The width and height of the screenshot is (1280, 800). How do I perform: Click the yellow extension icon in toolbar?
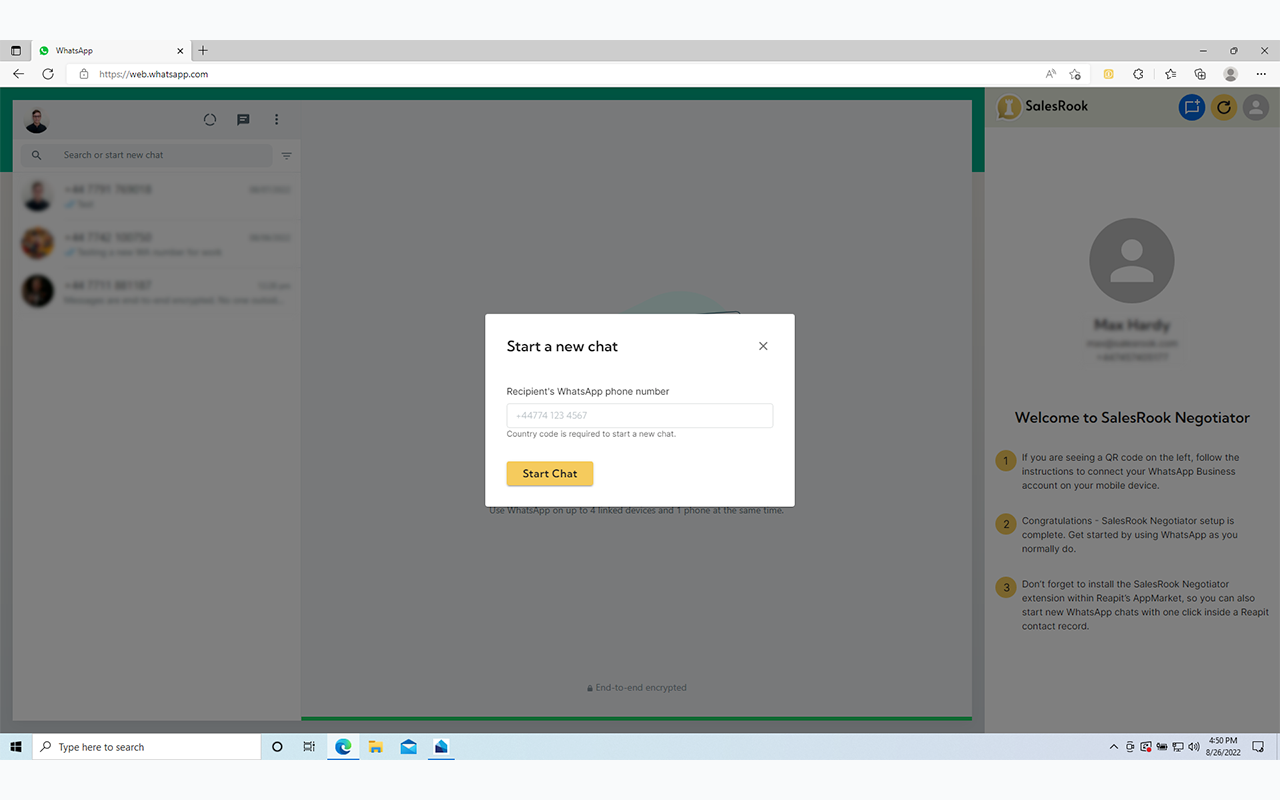[1109, 74]
